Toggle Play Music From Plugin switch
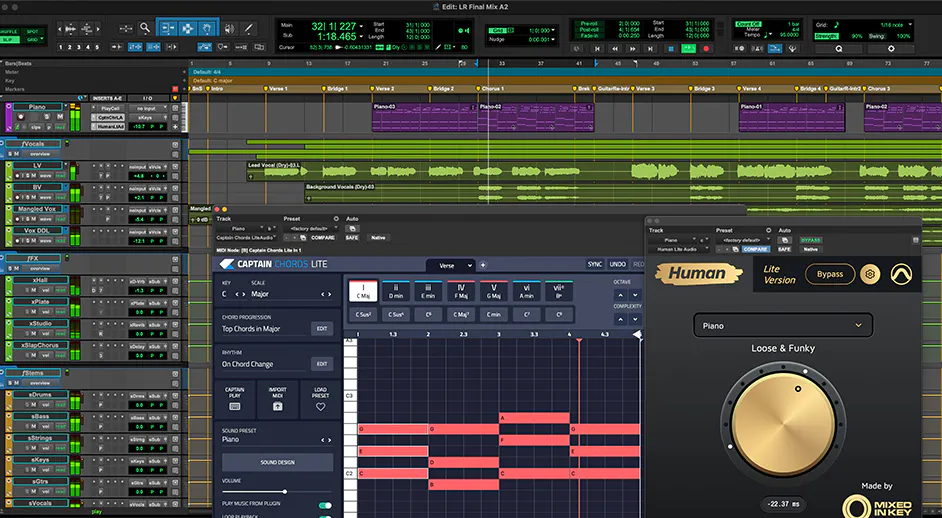This screenshot has height=518, width=942. (x=325, y=505)
